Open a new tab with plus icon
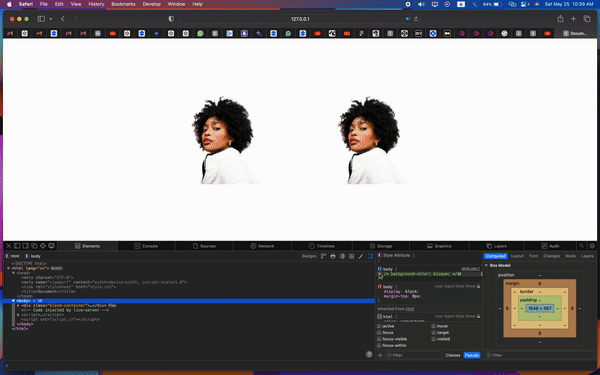This screenshot has height=375, width=600. [573, 18]
